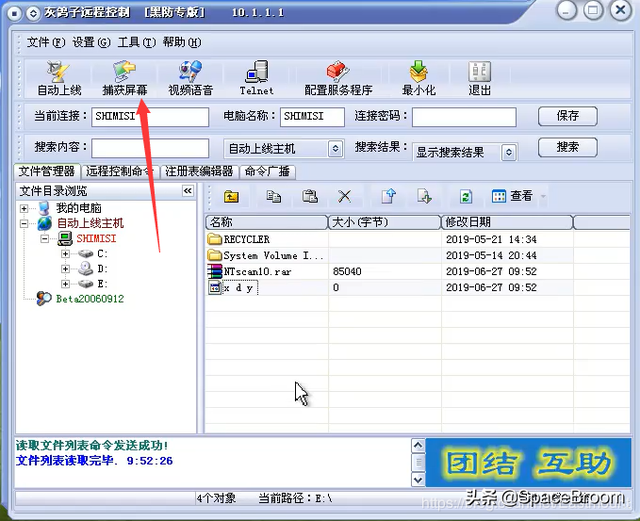Open the 工具(T) menu

coord(136,42)
